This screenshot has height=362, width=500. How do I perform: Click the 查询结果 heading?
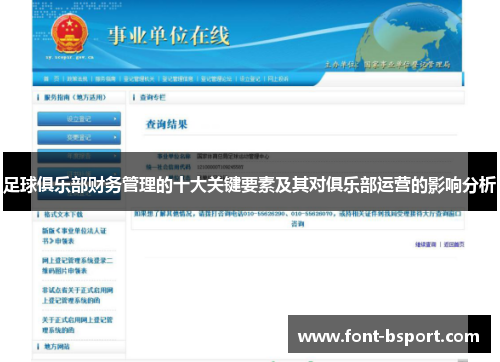(167, 124)
